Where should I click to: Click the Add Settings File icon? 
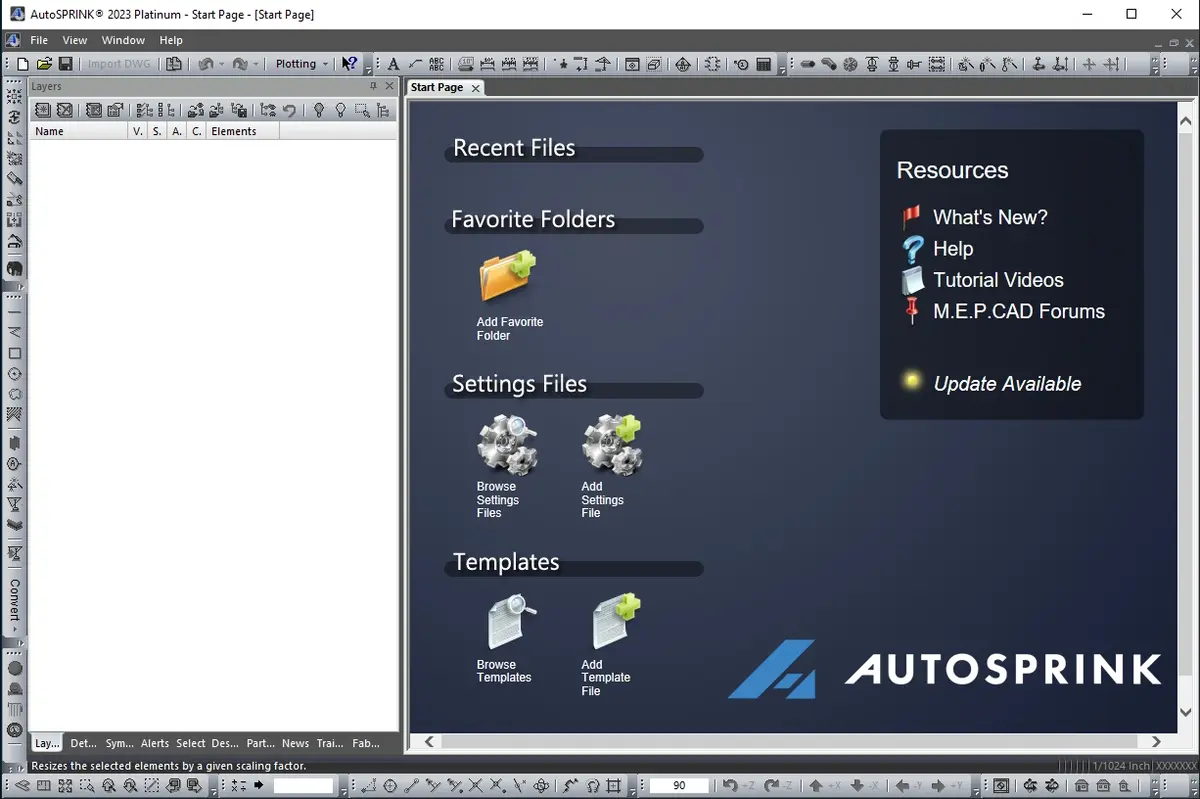pos(612,444)
